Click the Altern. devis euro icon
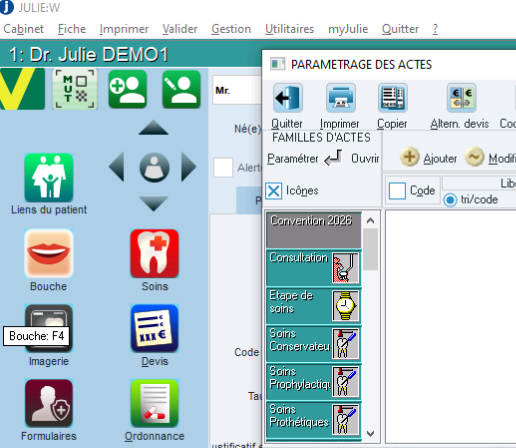Screen dimensions: 516x448 462,98
